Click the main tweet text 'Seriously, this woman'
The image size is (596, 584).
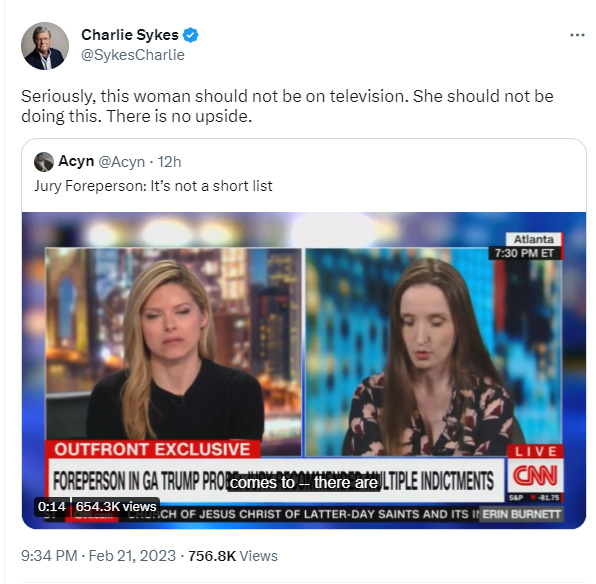[287, 106]
